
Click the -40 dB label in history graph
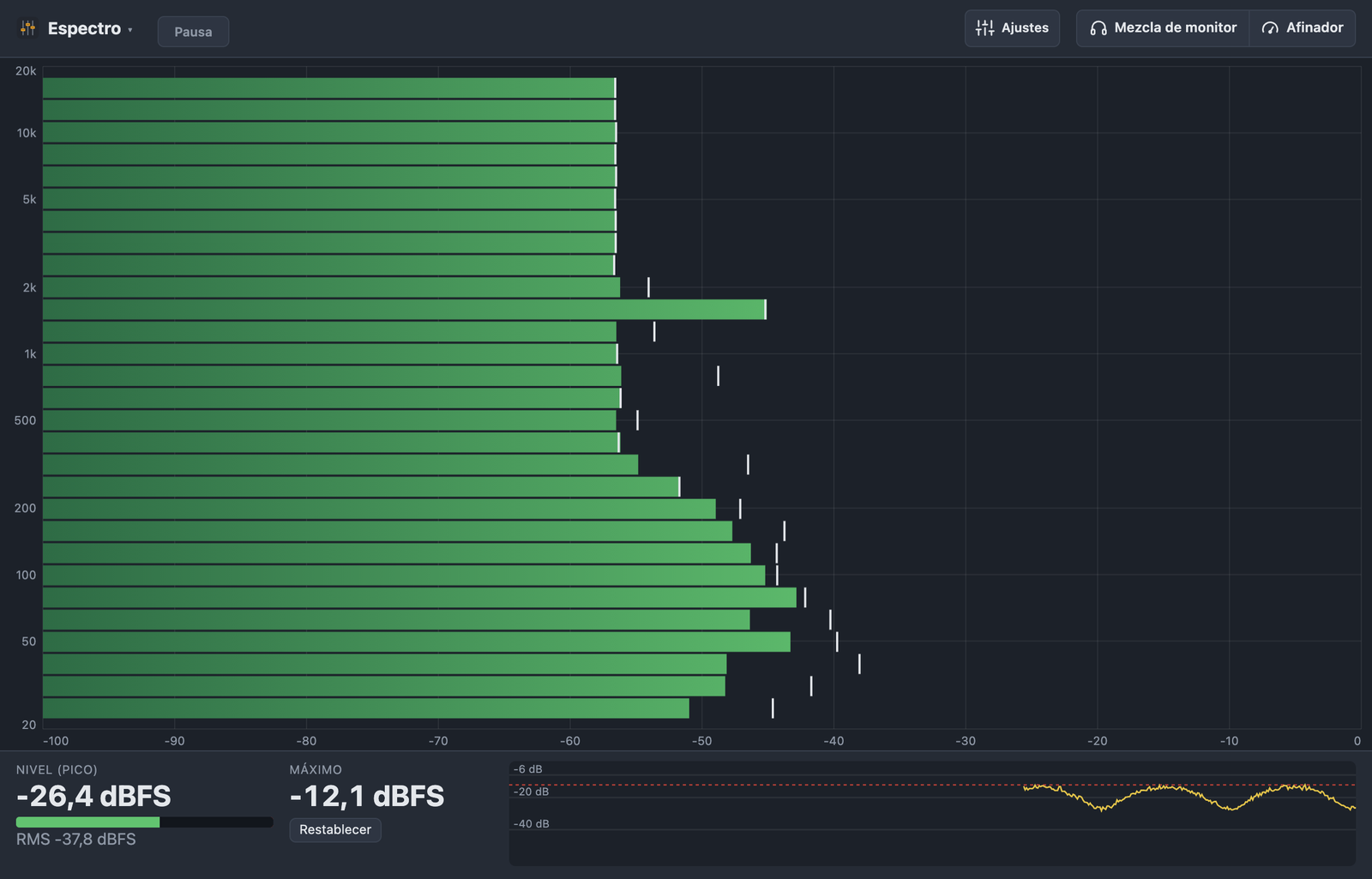pyautogui.click(x=531, y=823)
